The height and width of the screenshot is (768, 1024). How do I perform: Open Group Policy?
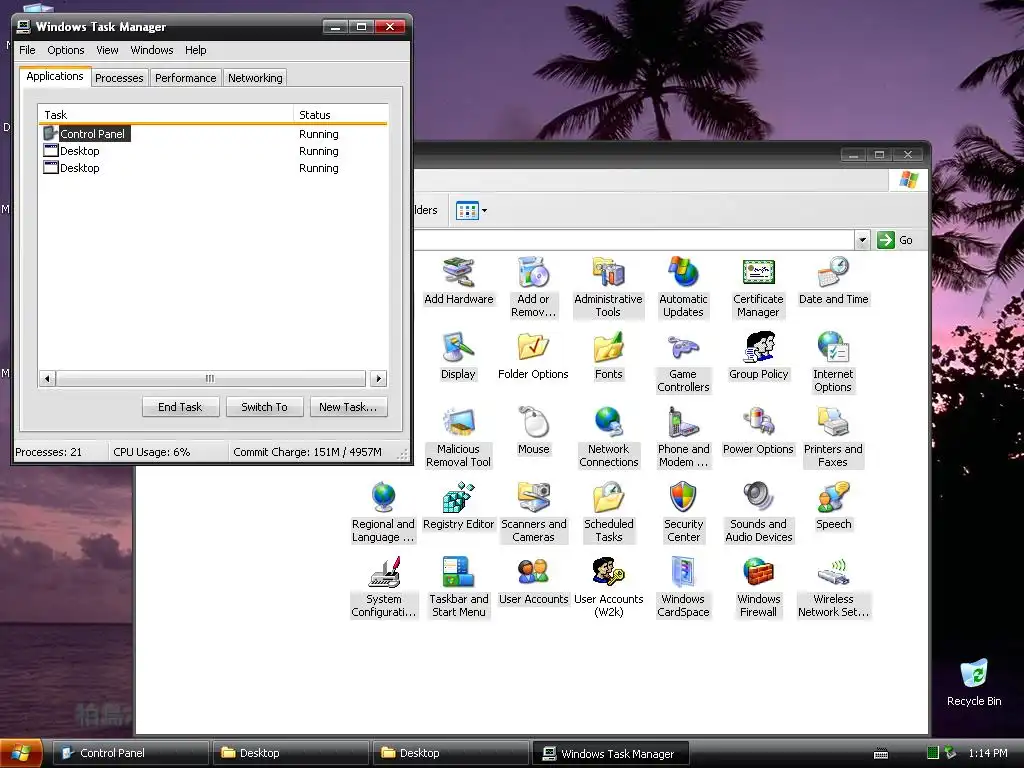coord(758,357)
